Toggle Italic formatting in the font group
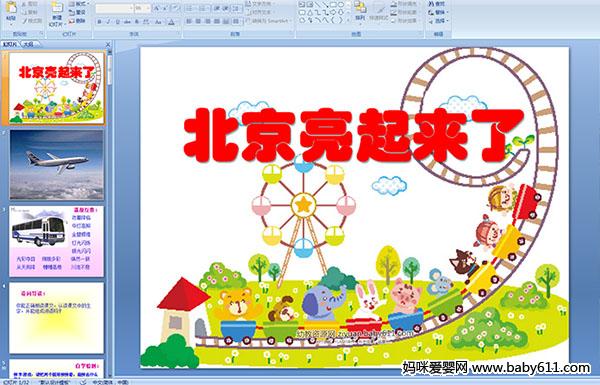The height and width of the screenshot is (385, 600). [108, 22]
